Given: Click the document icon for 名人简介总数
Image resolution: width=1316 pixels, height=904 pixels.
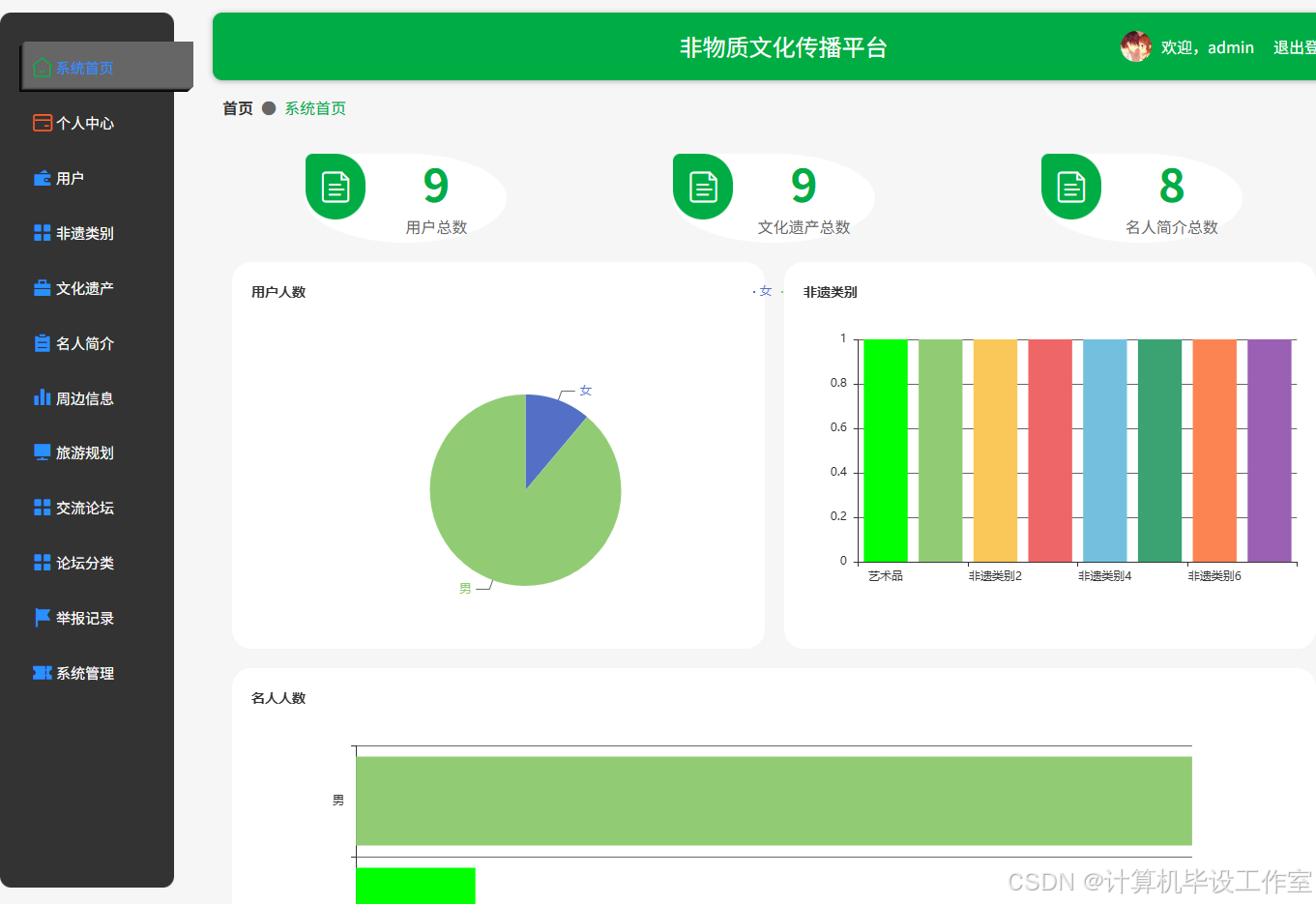Looking at the screenshot, I should click(x=1071, y=187).
